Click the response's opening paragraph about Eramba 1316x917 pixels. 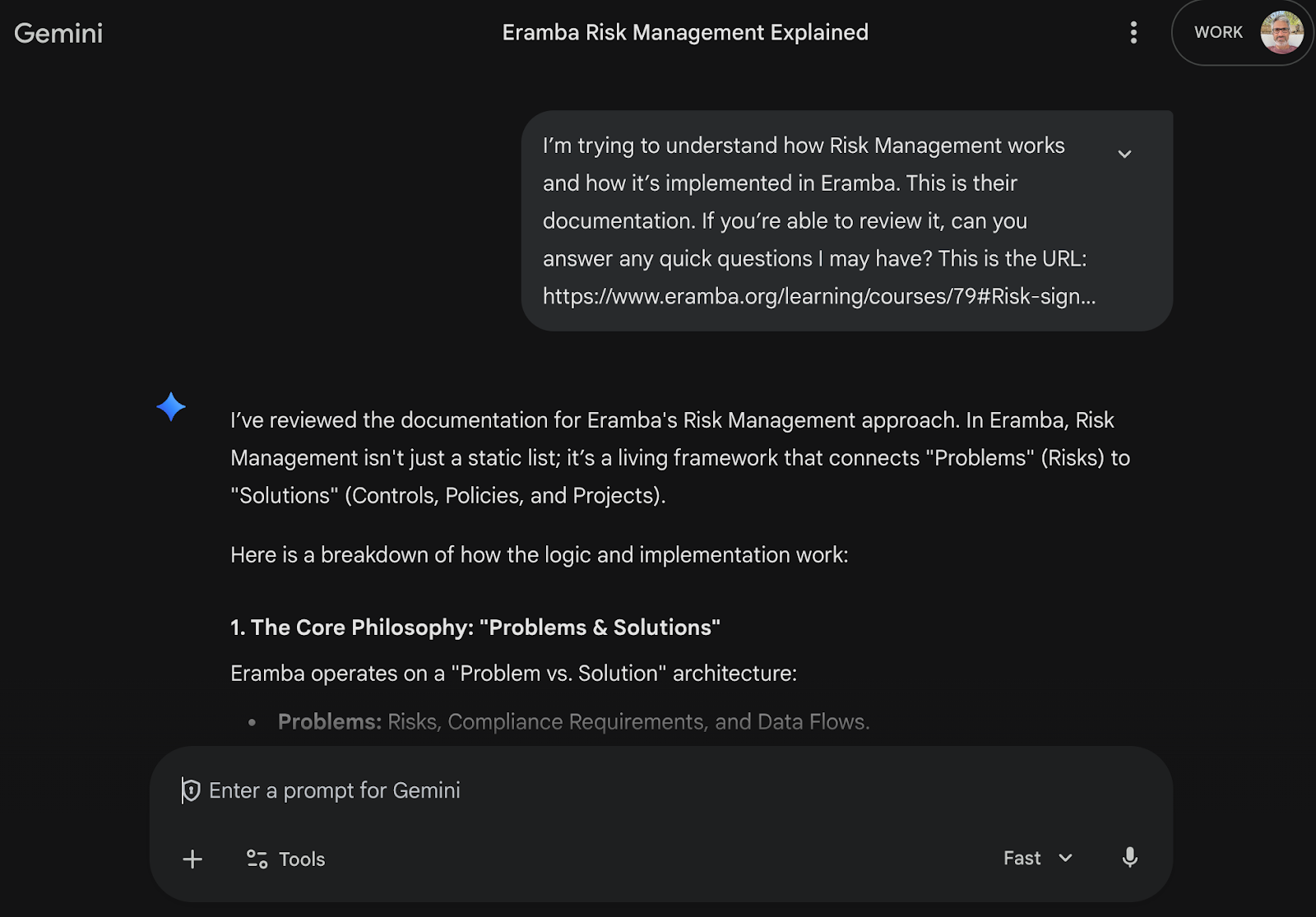point(679,457)
